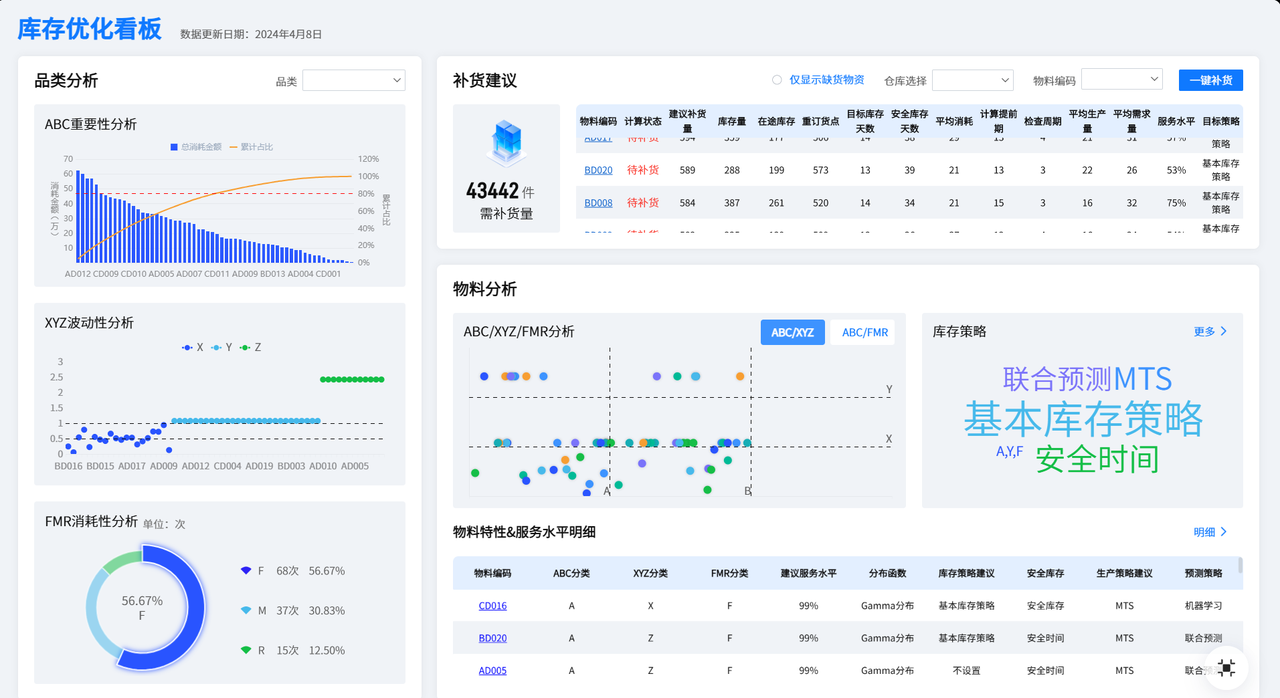Enable 仅显示缺货物资 radio option
This screenshot has width=1280, height=698.
pos(777,80)
